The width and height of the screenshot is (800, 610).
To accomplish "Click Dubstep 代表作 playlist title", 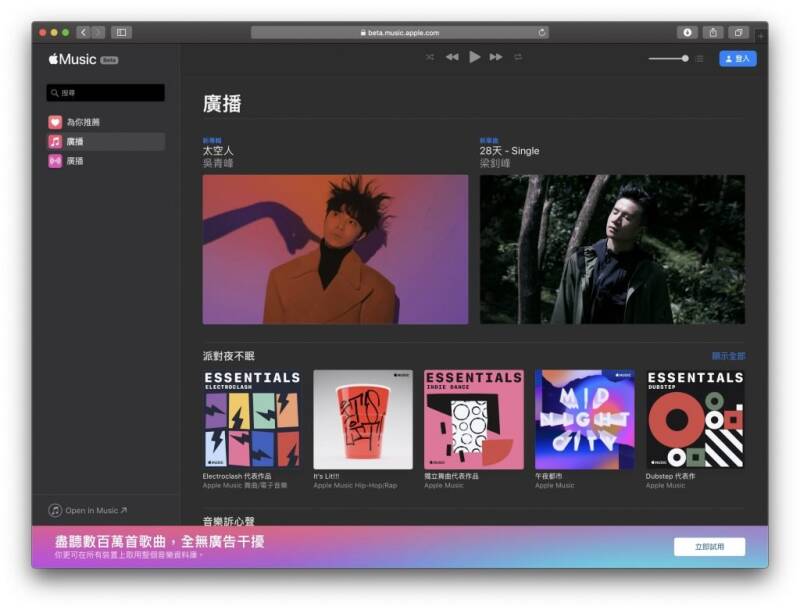I will 670,476.
